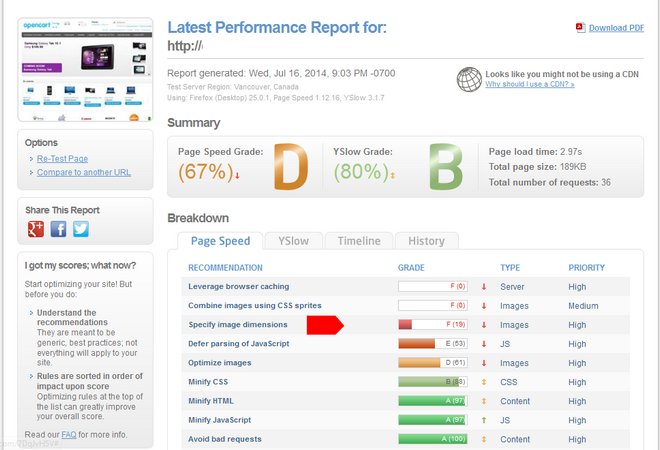This screenshot has height=450, width=660.
Task: Switch to the YSlow tab
Action: 293,241
